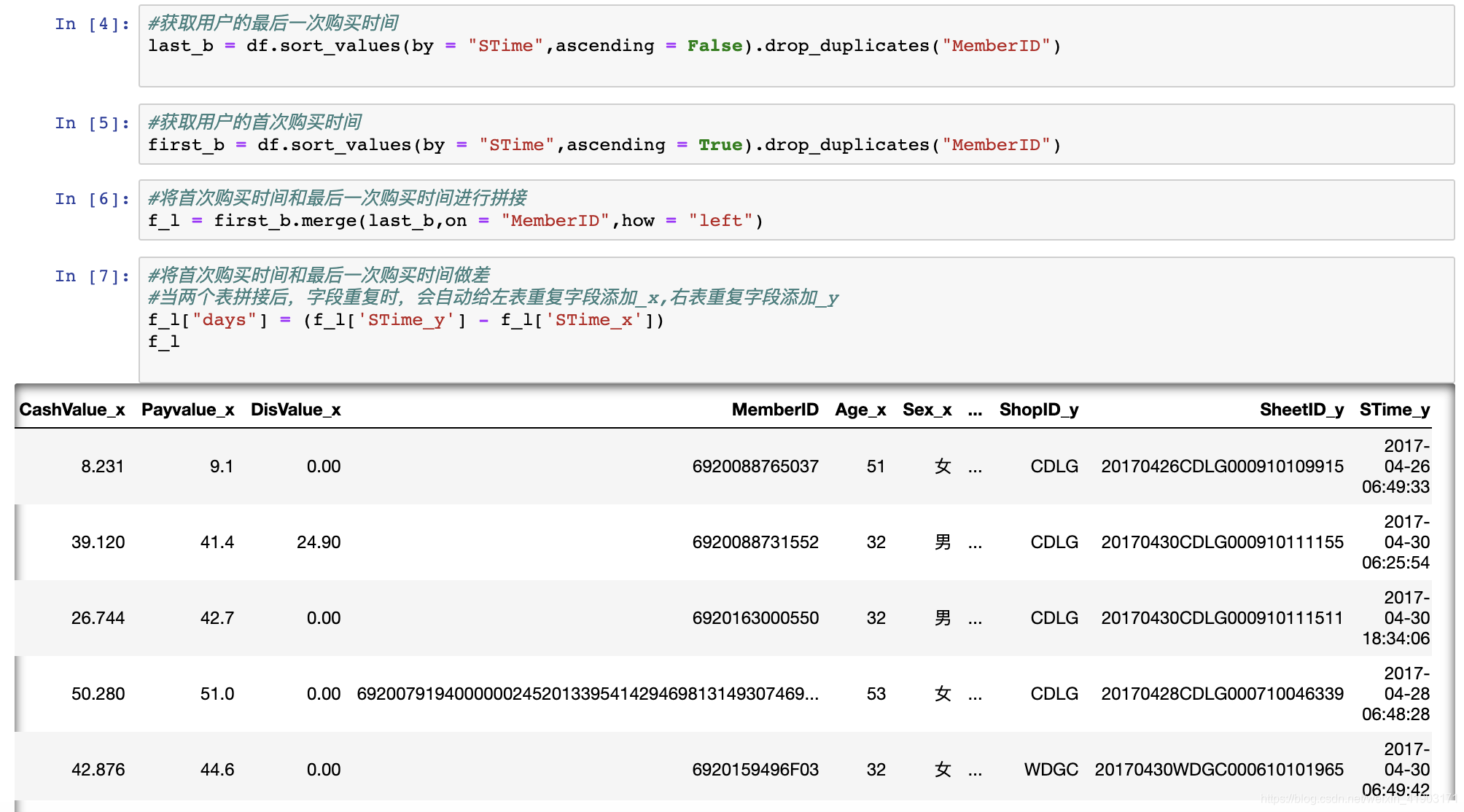Click the In [6] merge code cell
The image size is (1464, 812).
pos(795,210)
